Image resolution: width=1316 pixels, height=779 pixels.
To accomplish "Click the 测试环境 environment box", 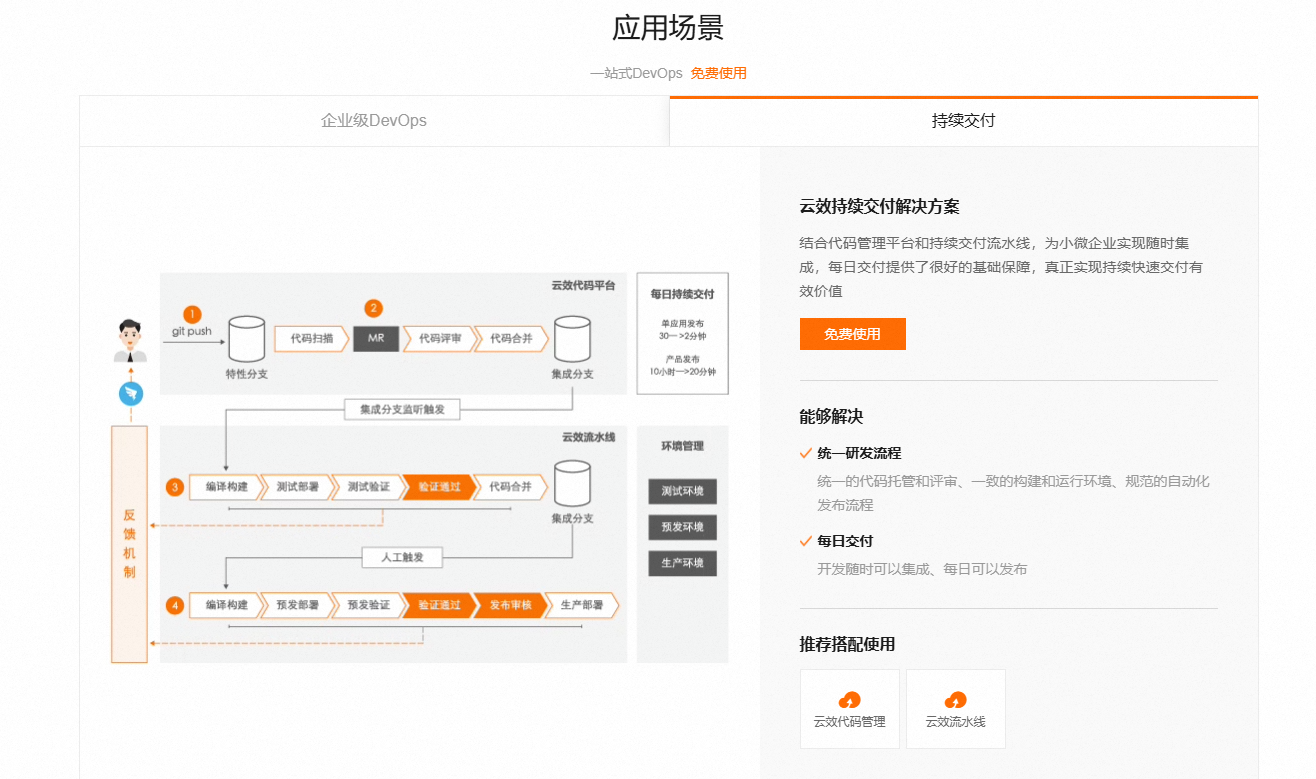I will (682, 492).
